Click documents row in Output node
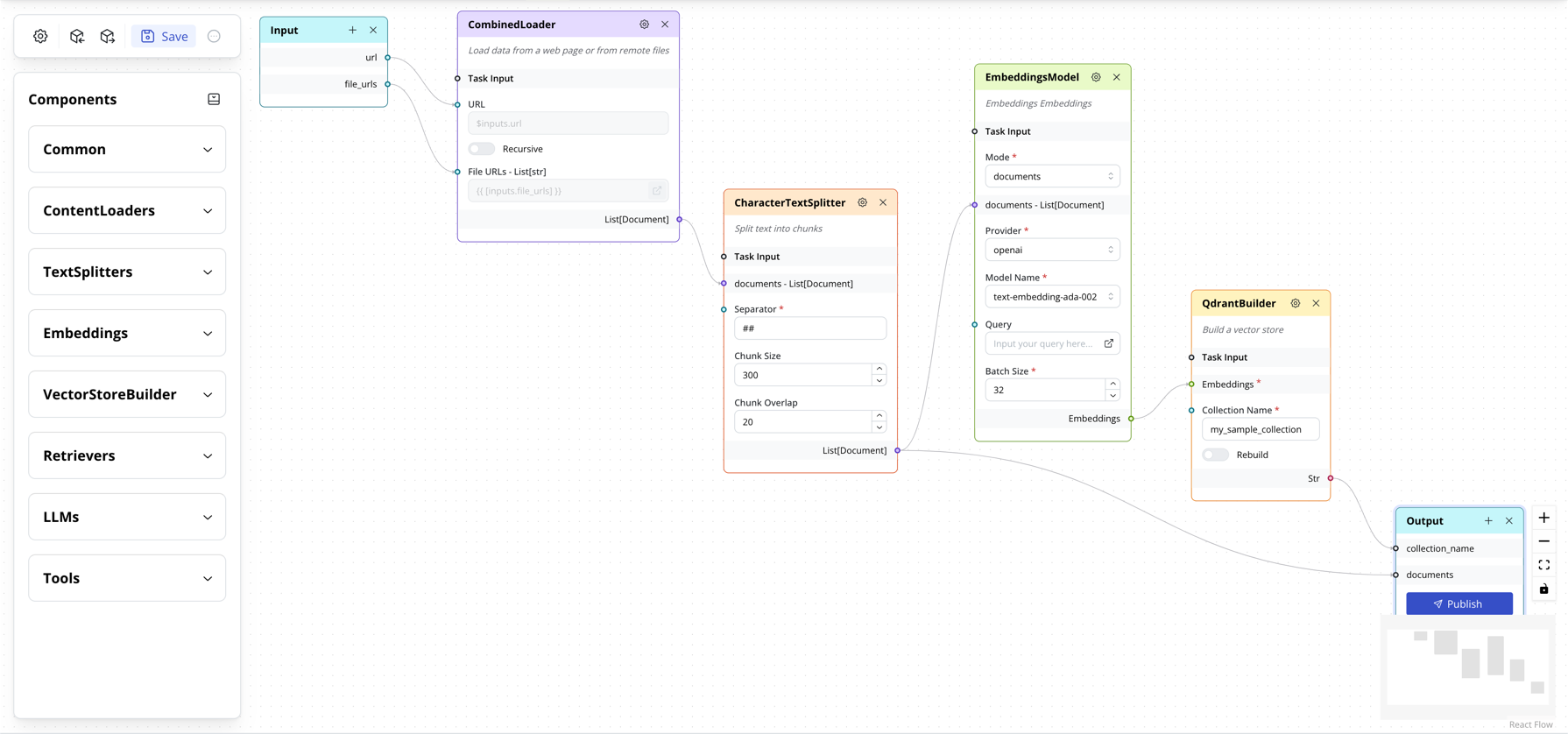1568x734 pixels. coord(1459,575)
